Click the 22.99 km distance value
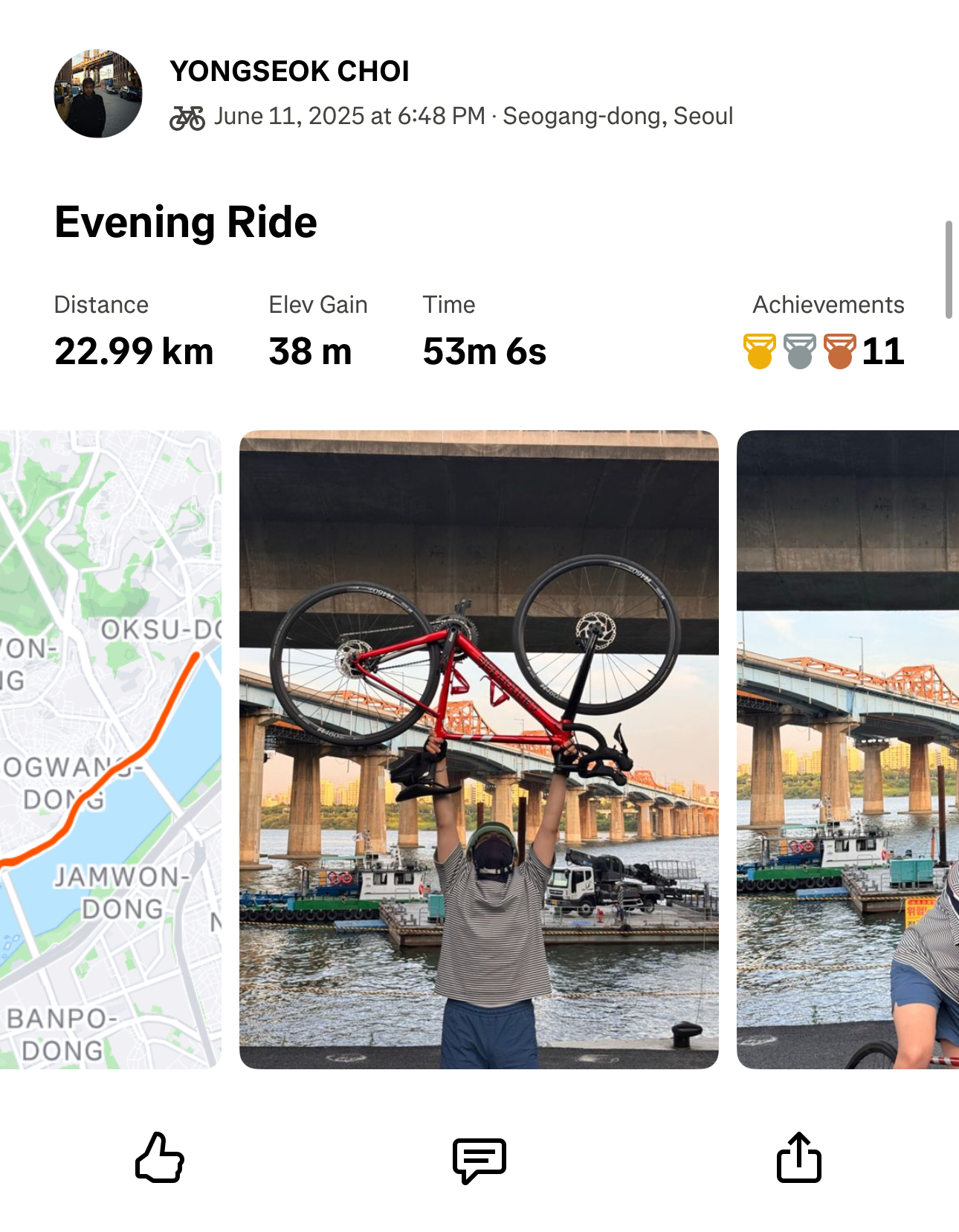 (x=134, y=351)
